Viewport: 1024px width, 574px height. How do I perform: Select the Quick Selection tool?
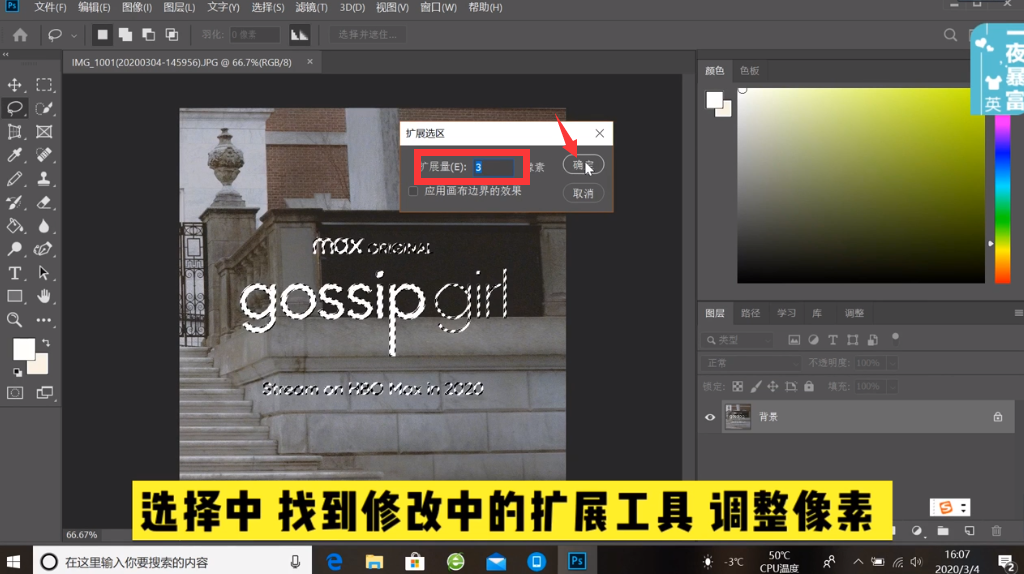pyautogui.click(x=44, y=108)
